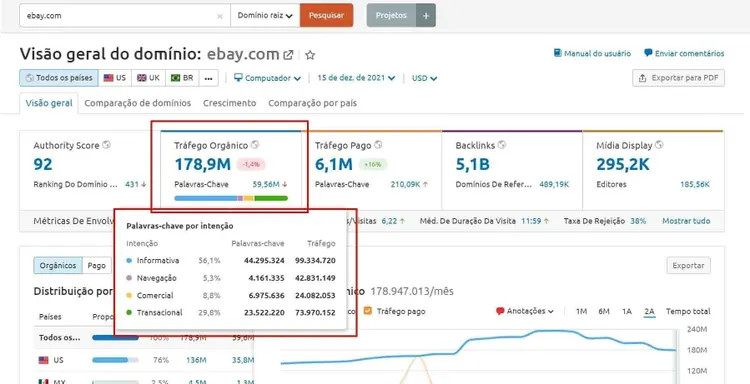This screenshot has height=384, width=750.
Task: Open the Computador device dropdown
Action: point(267,78)
